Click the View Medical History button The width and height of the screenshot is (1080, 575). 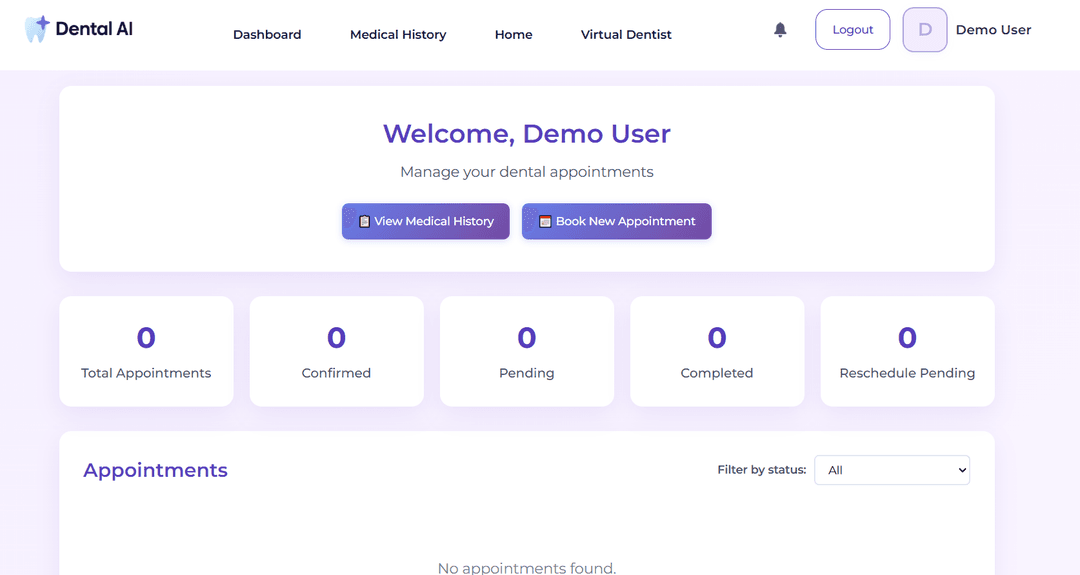[x=426, y=221]
